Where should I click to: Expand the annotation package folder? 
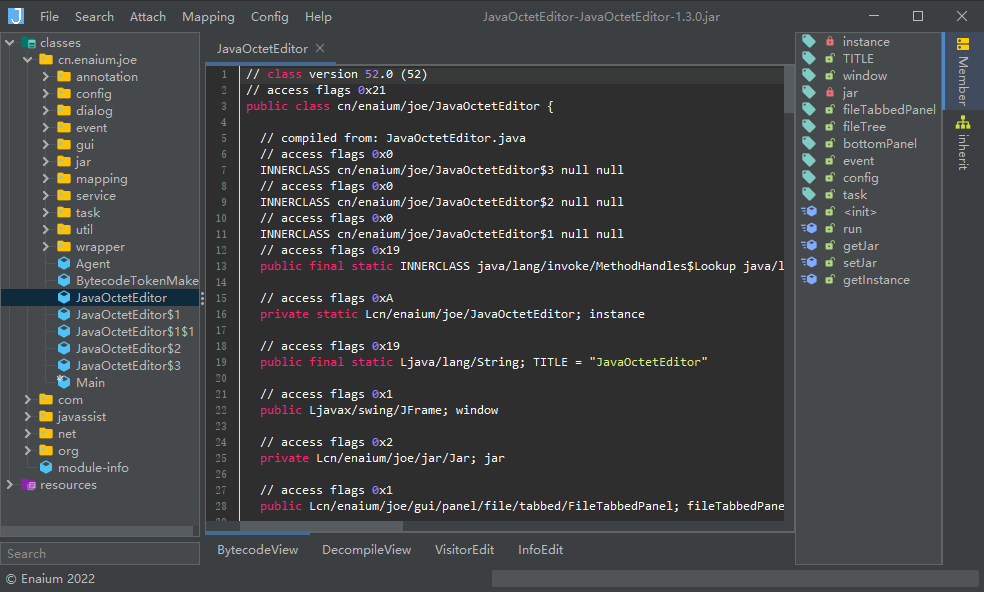point(46,77)
